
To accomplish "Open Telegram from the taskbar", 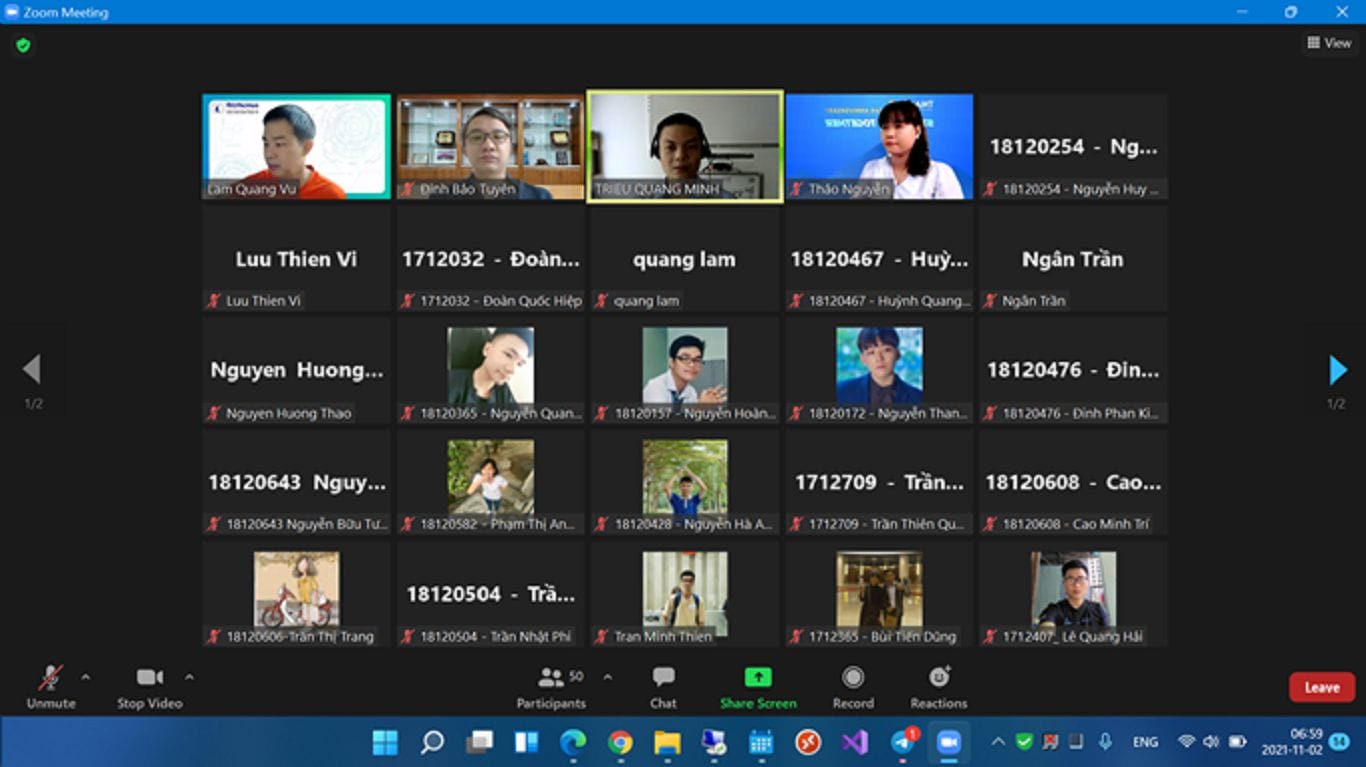I will tap(902, 742).
